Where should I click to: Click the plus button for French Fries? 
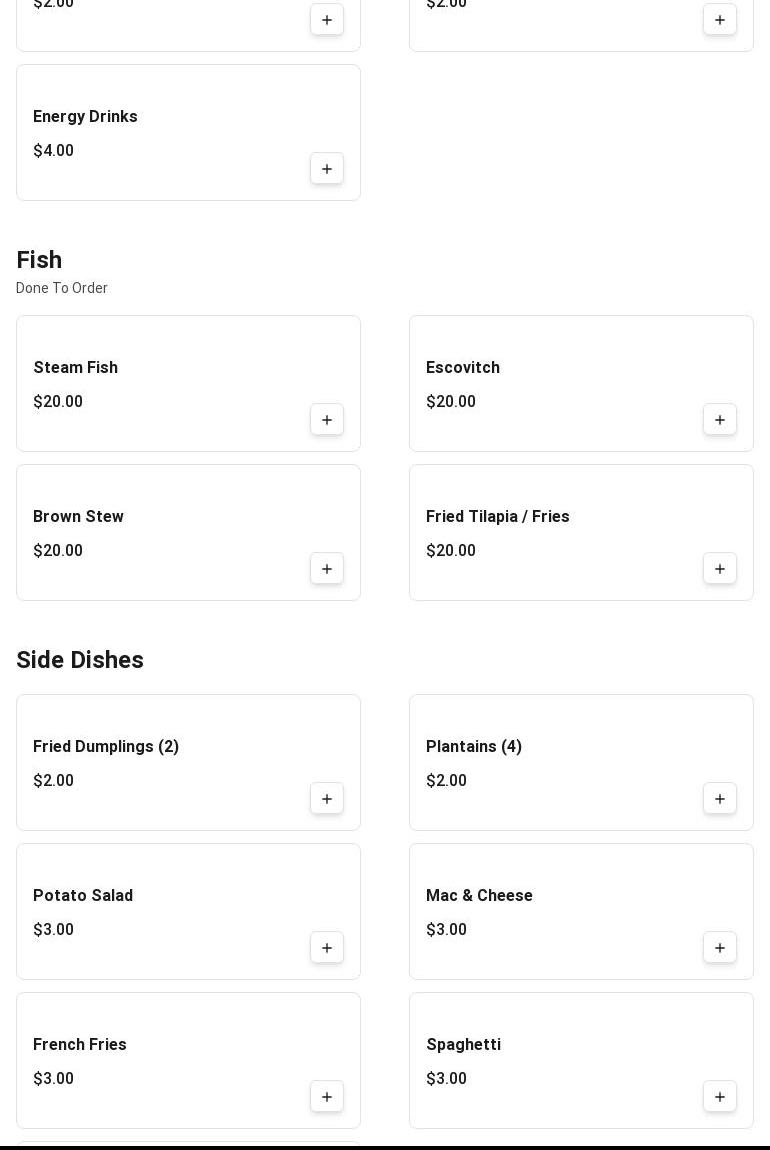pyautogui.click(x=327, y=1097)
